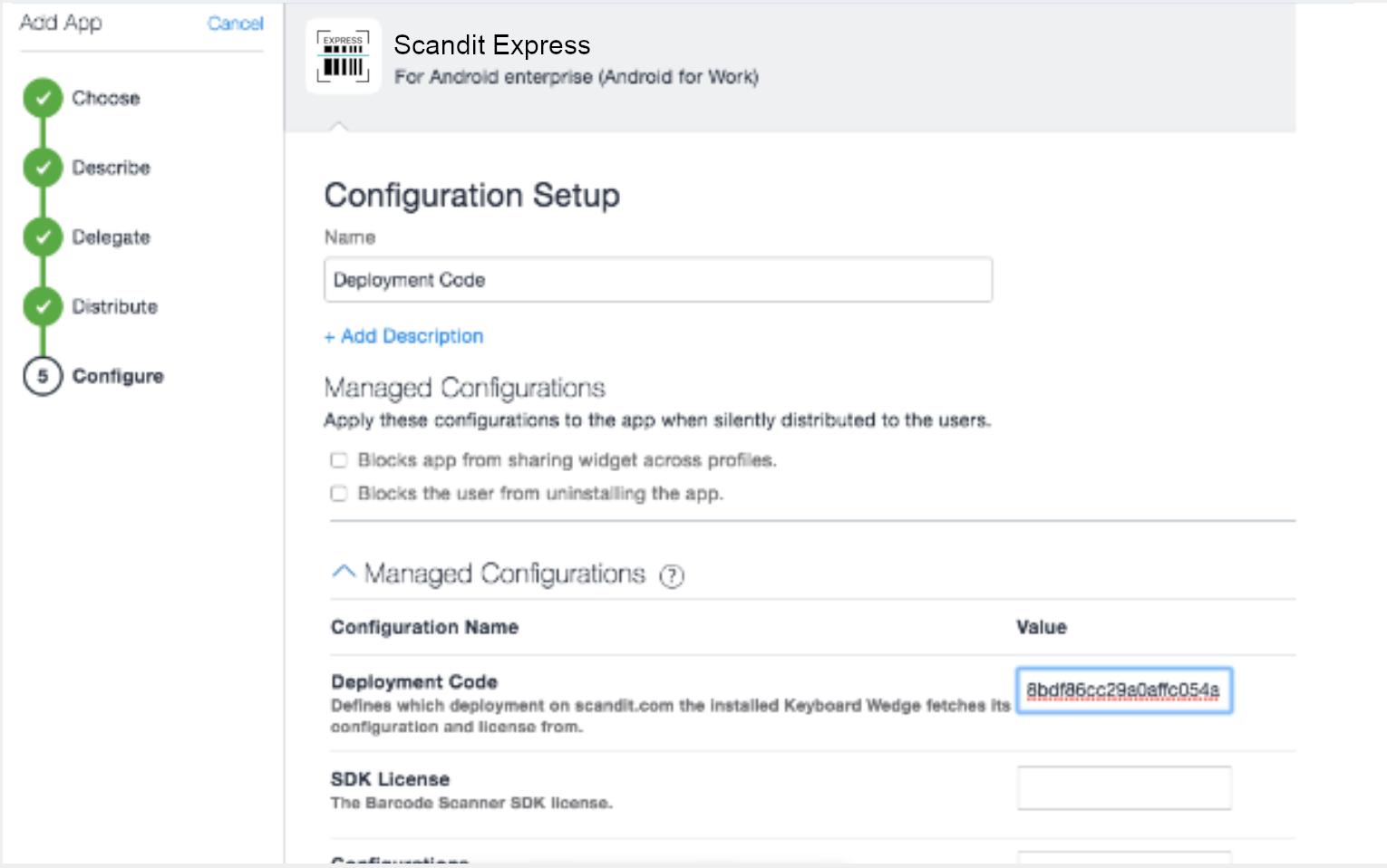This screenshot has width=1387, height=868.
Task: Cancel the Add App wizard
Action: [x=235, y=24]
